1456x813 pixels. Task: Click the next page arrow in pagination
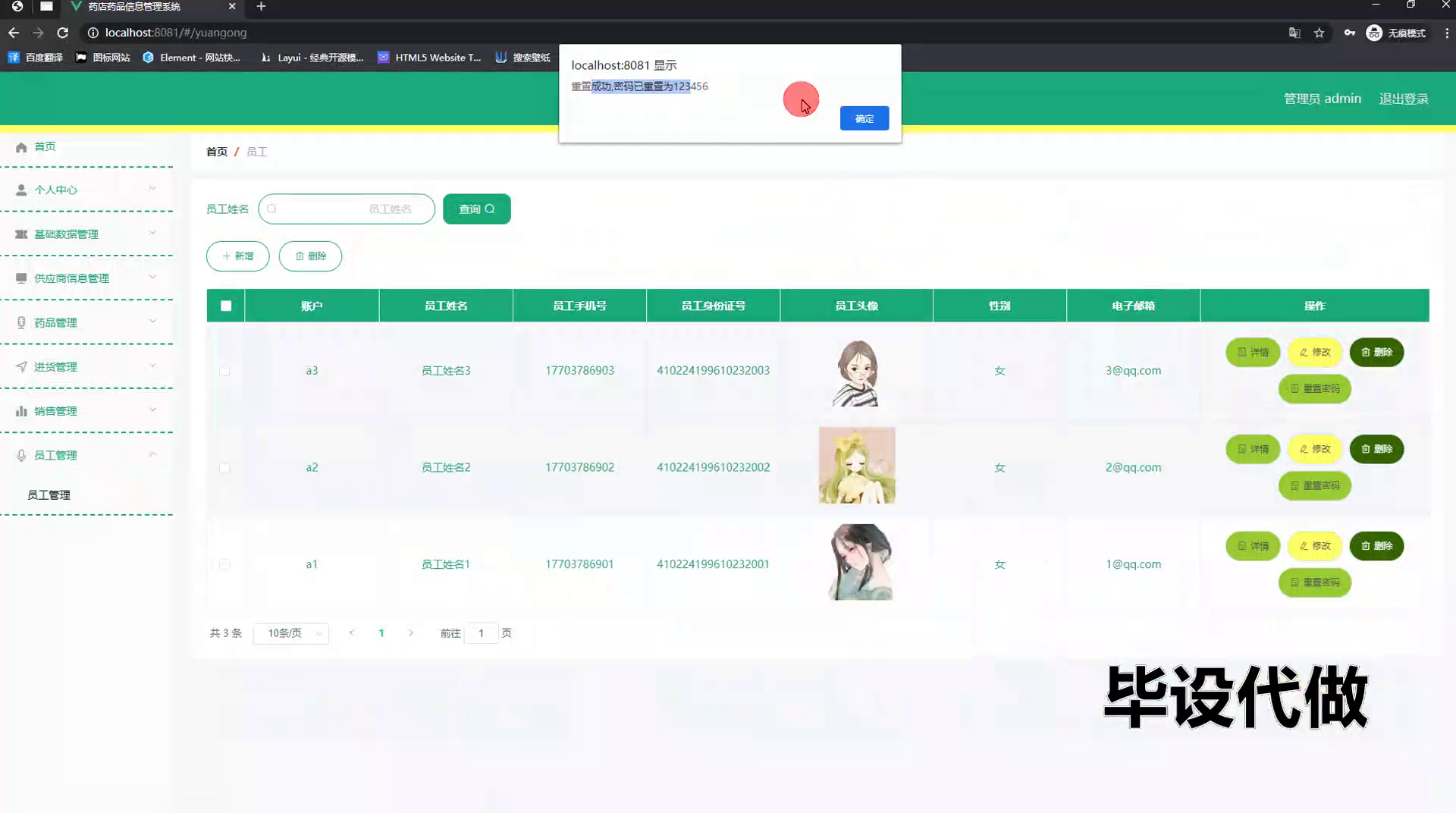[411, 633]
